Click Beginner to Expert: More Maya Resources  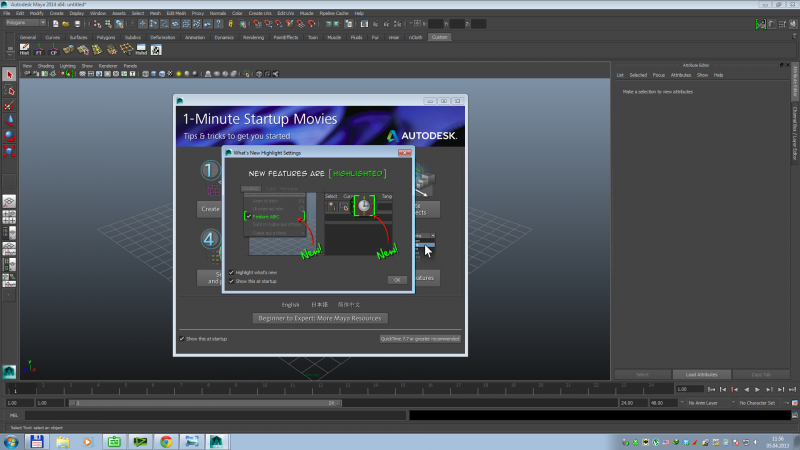pyautogui.click(x=320, y=318)
